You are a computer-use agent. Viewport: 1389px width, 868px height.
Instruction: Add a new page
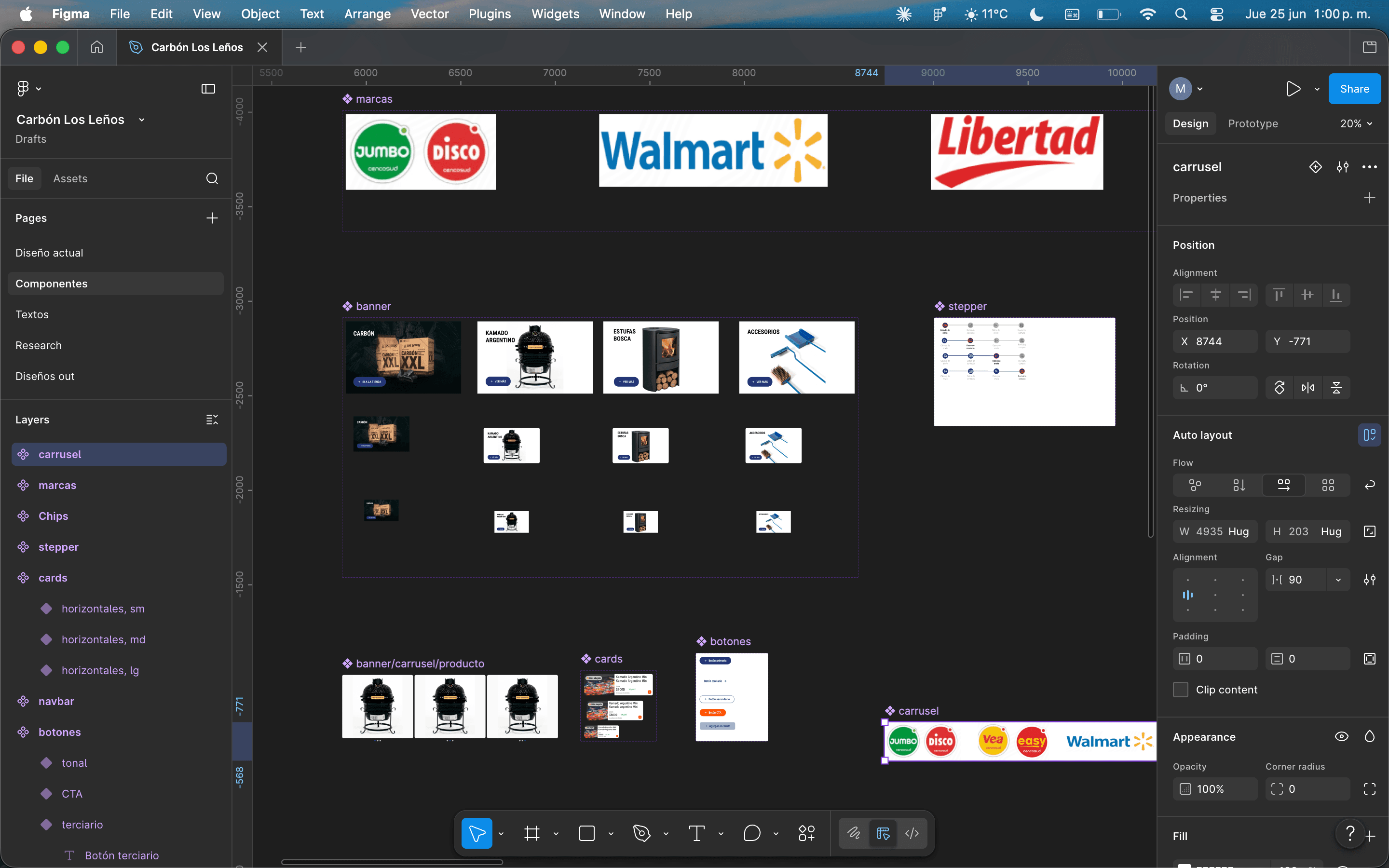click(x=212, y=218)
